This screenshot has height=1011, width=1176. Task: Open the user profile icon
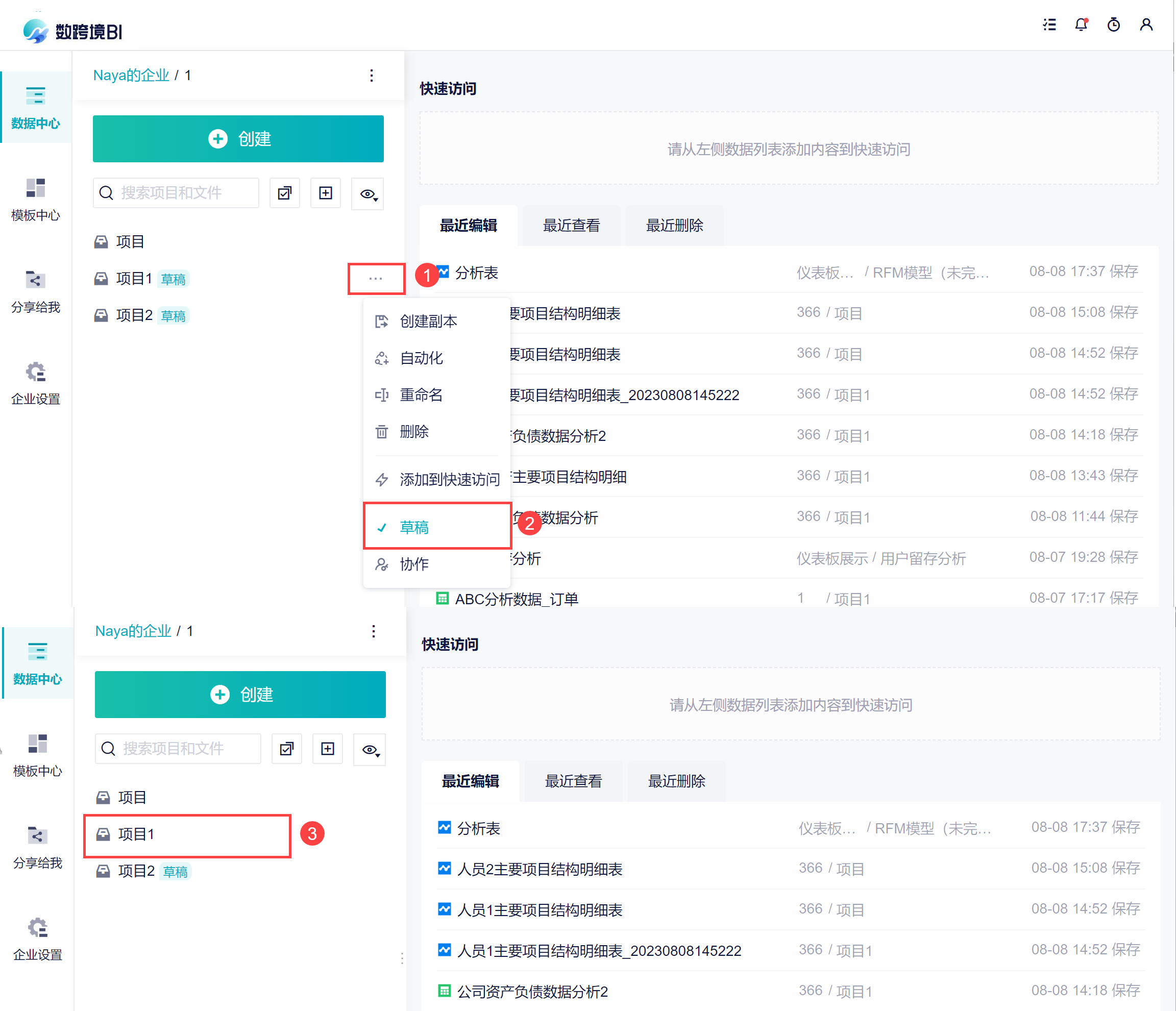coord(1146,25)
